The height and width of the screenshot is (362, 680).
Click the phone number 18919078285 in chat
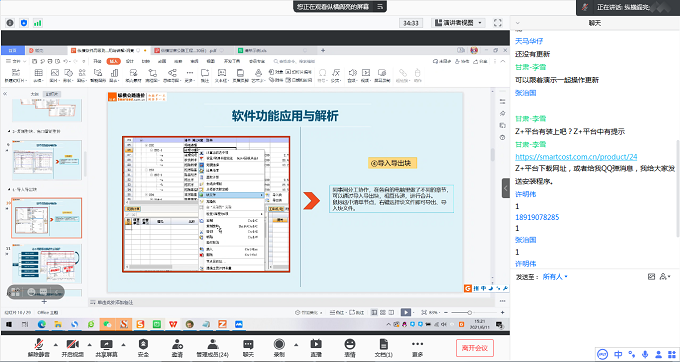537,217
